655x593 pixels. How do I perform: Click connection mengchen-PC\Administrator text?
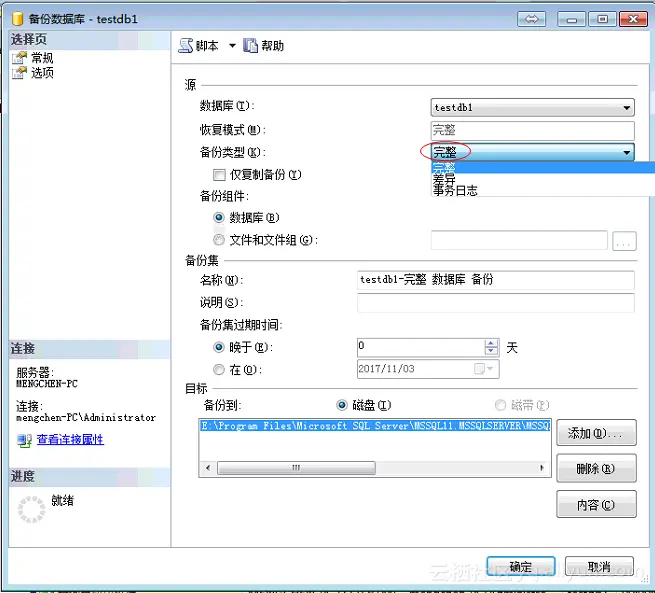click(x=86, y=417)
